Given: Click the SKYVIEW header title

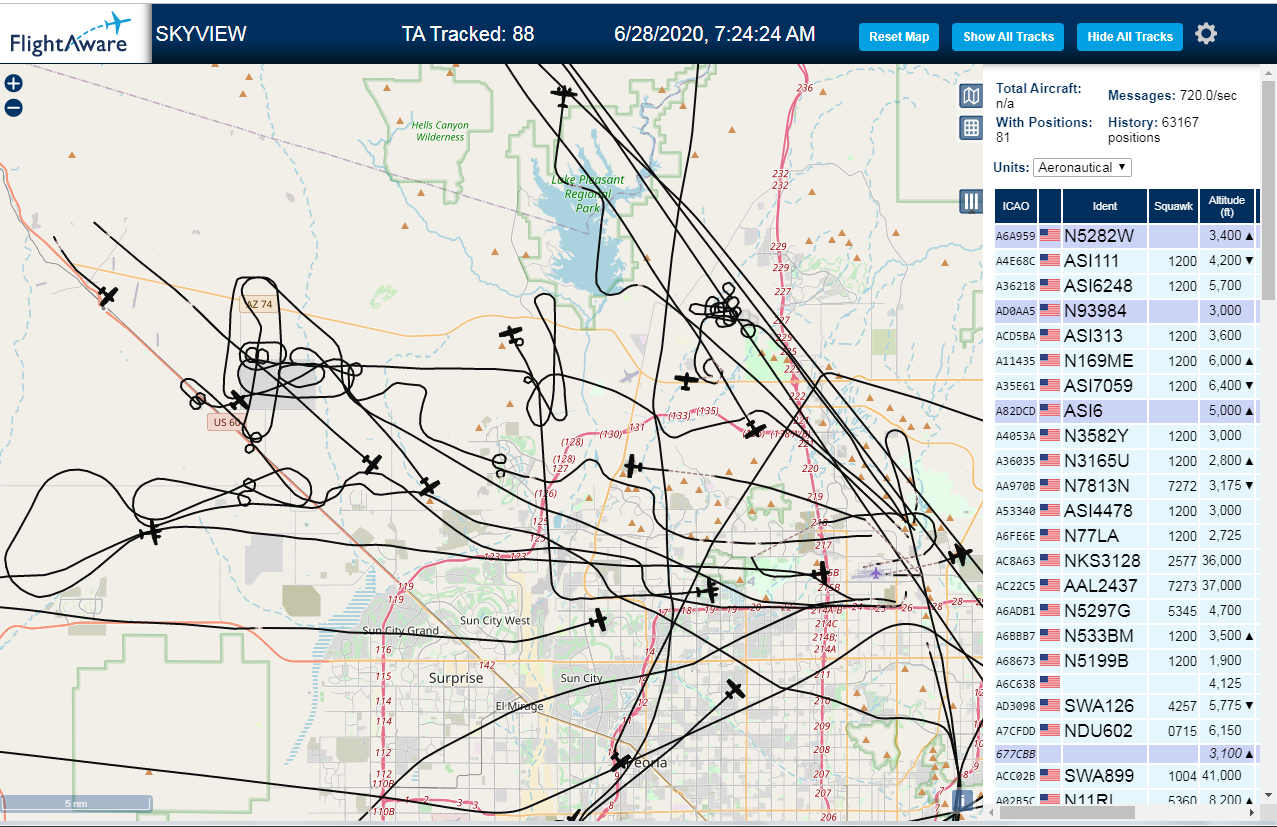Looking at the screenshot, I should tap(201, 34).
